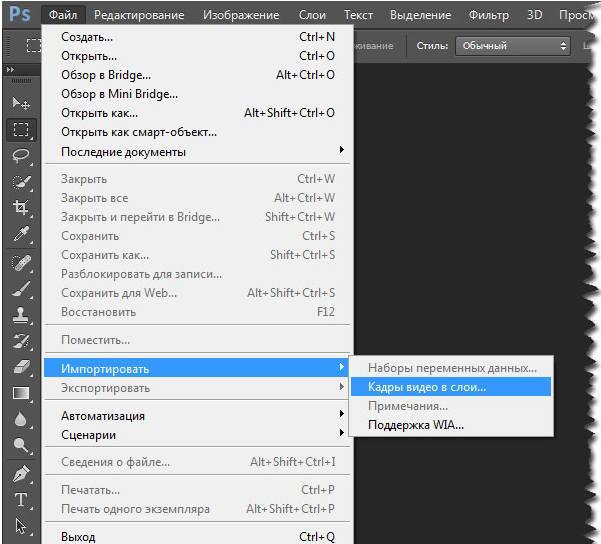
Task: Choose Сохранить menu entry
Action: click(197, 236)
